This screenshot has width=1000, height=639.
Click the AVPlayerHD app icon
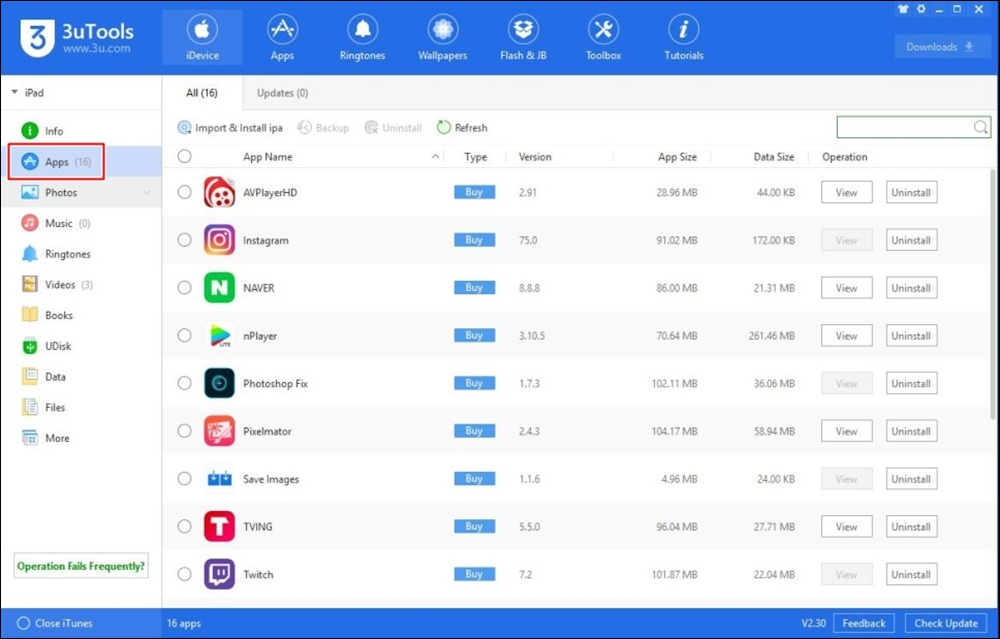(219, 192)
